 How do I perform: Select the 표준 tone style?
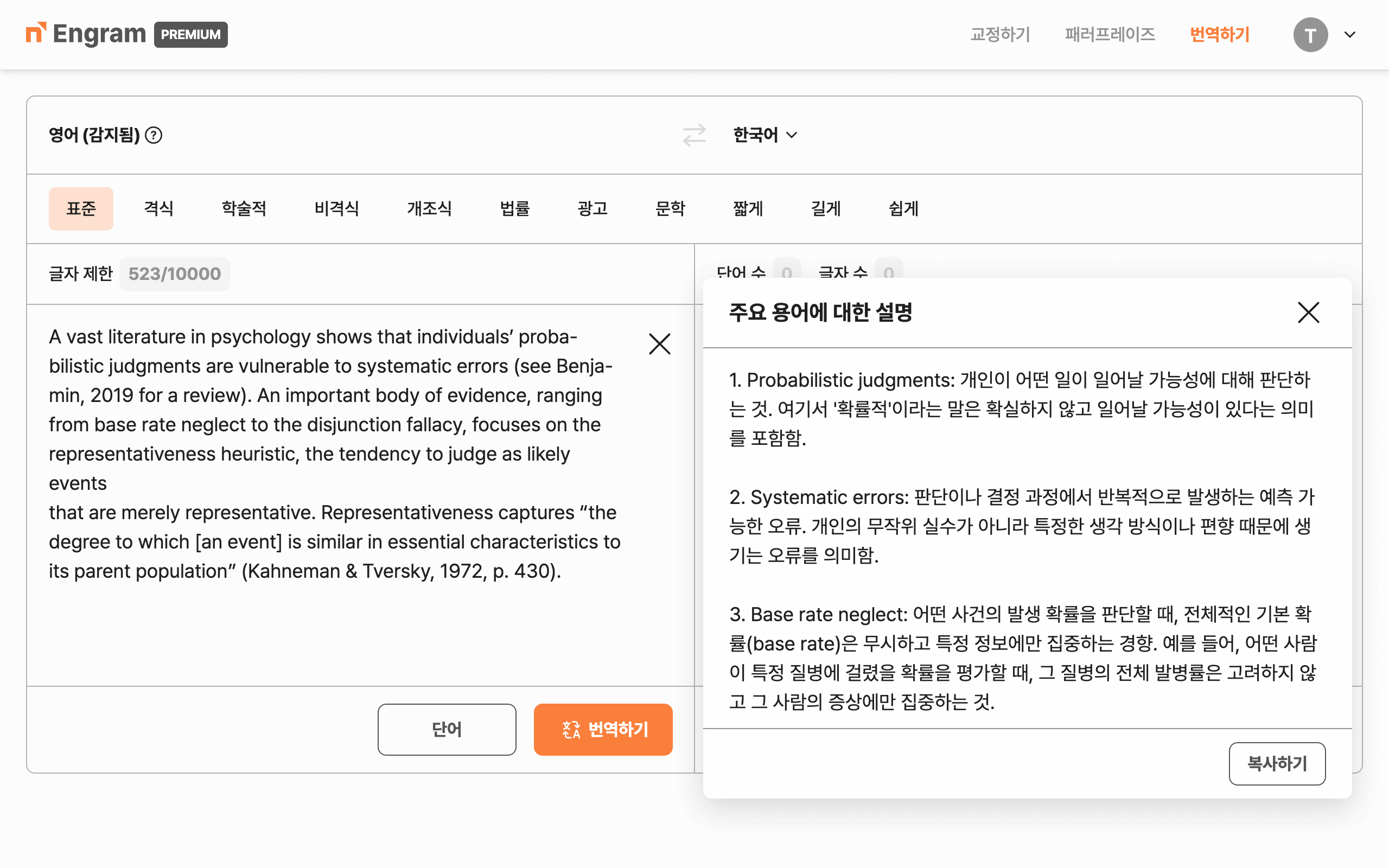pos(81,208)
